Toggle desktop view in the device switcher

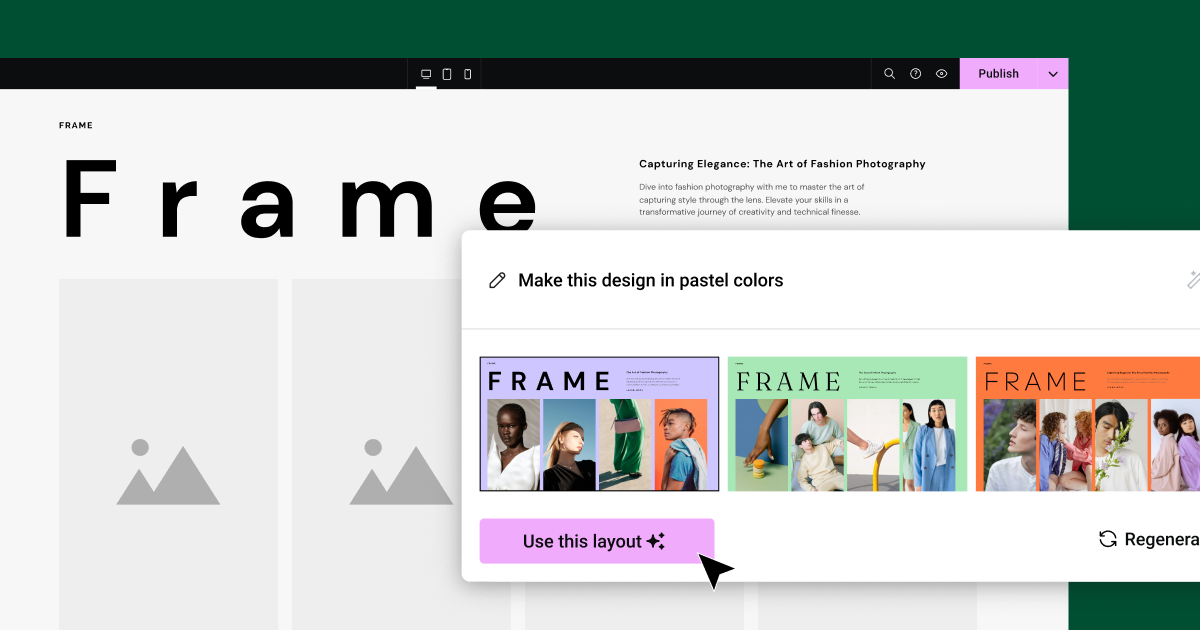pyautogui.click(x=426, y=73)
